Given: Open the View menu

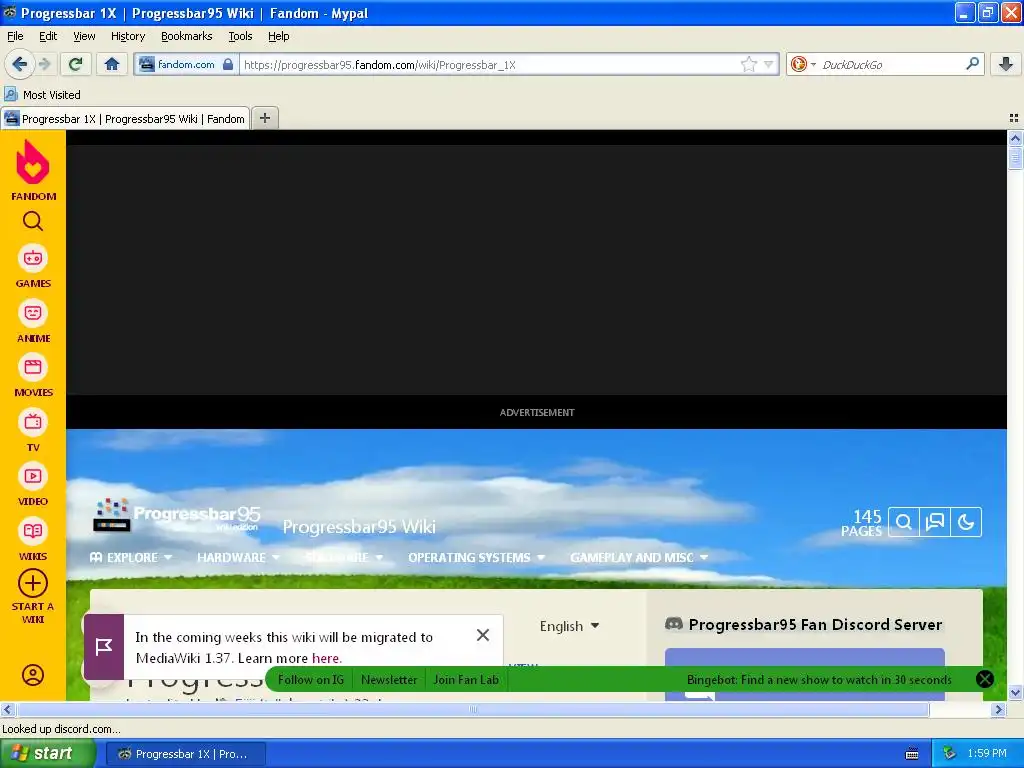Looking at the screenshot, I should (84, 36).
